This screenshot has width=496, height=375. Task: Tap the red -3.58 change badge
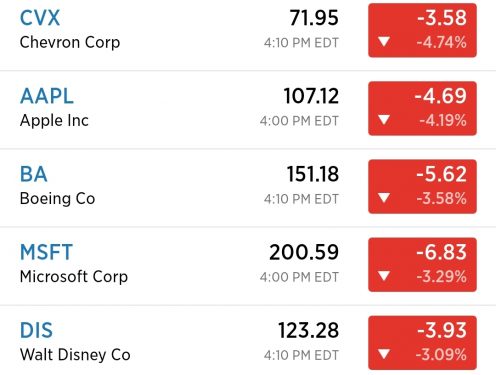click(x=422, y=30)
